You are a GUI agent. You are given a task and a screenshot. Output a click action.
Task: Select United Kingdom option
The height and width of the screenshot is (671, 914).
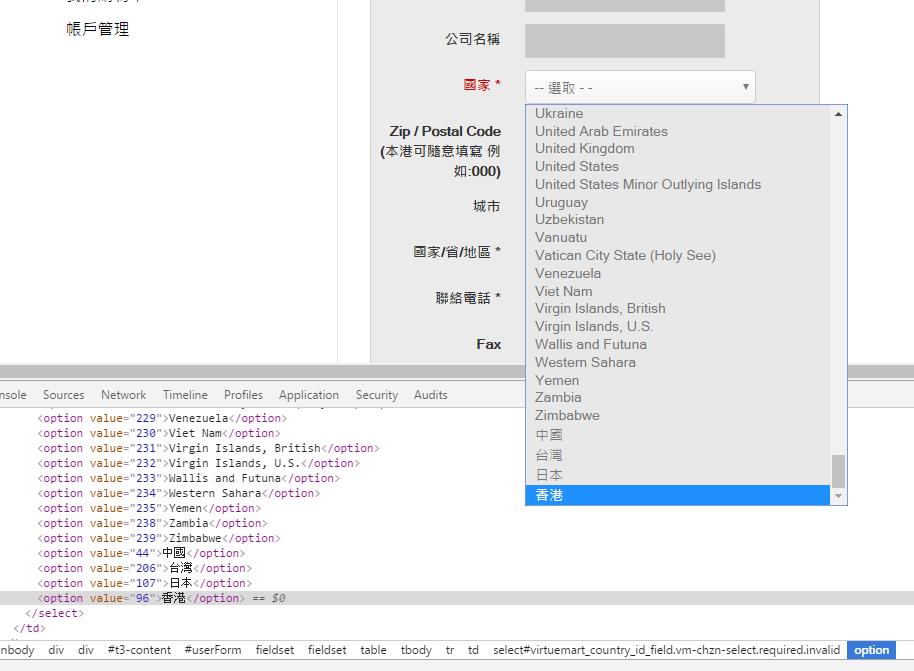677,149
